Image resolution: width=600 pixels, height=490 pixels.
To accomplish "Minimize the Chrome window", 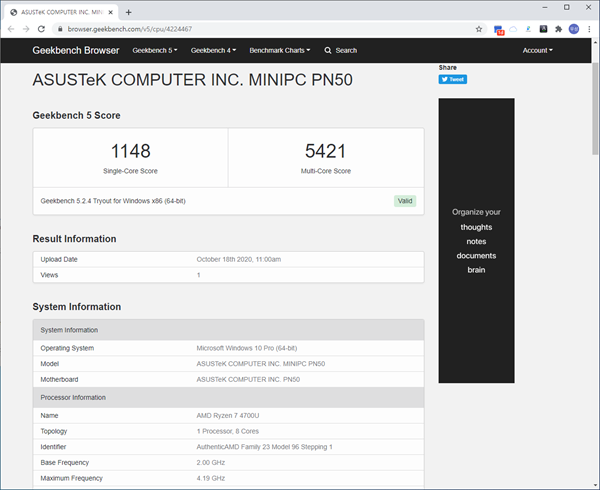I will click(545, 7).
